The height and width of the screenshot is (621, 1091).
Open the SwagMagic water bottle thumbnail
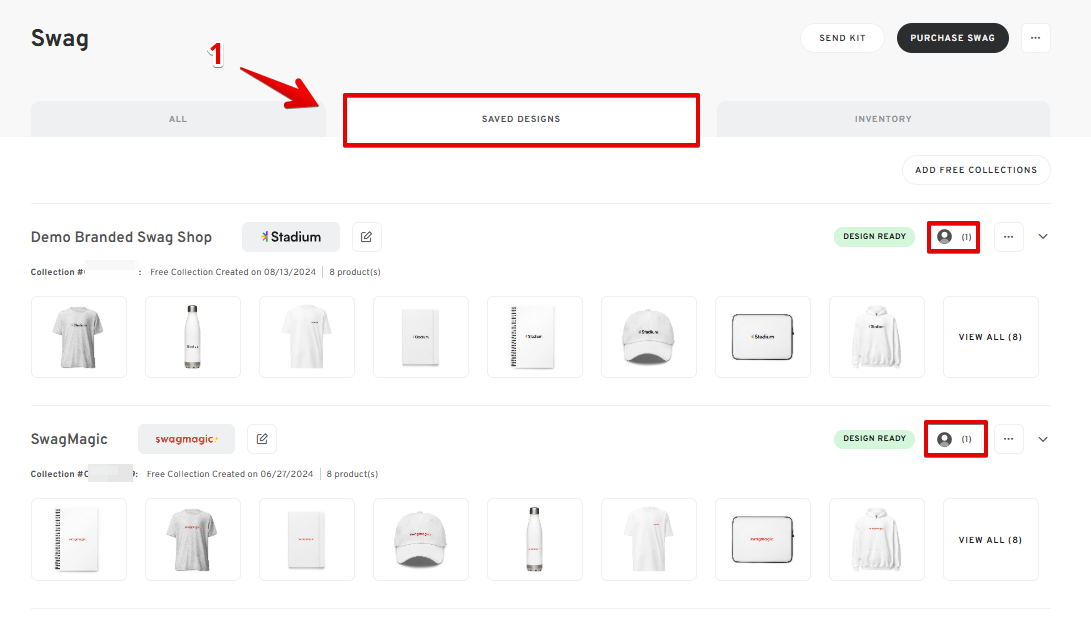[535, 540]
